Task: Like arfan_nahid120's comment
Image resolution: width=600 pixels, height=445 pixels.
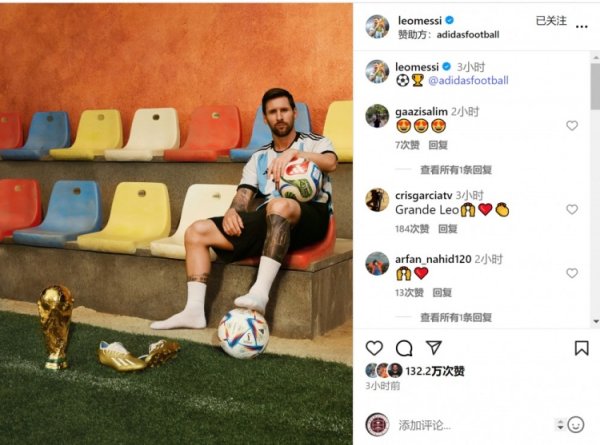Action: click(x=572, y=273)
